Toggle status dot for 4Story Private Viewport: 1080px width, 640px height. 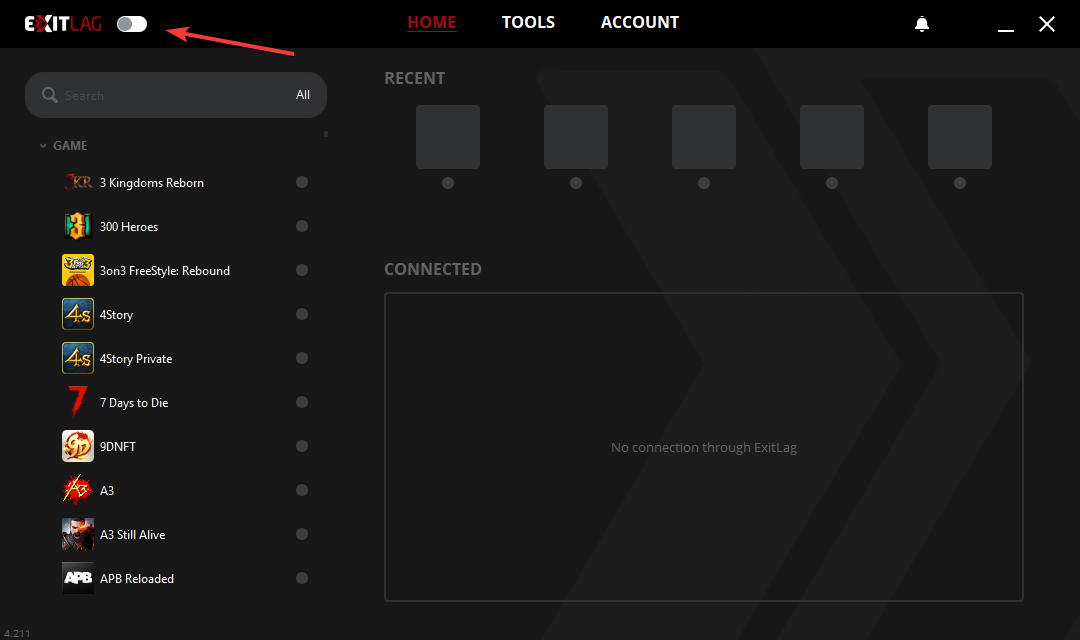tap(302, 358)
